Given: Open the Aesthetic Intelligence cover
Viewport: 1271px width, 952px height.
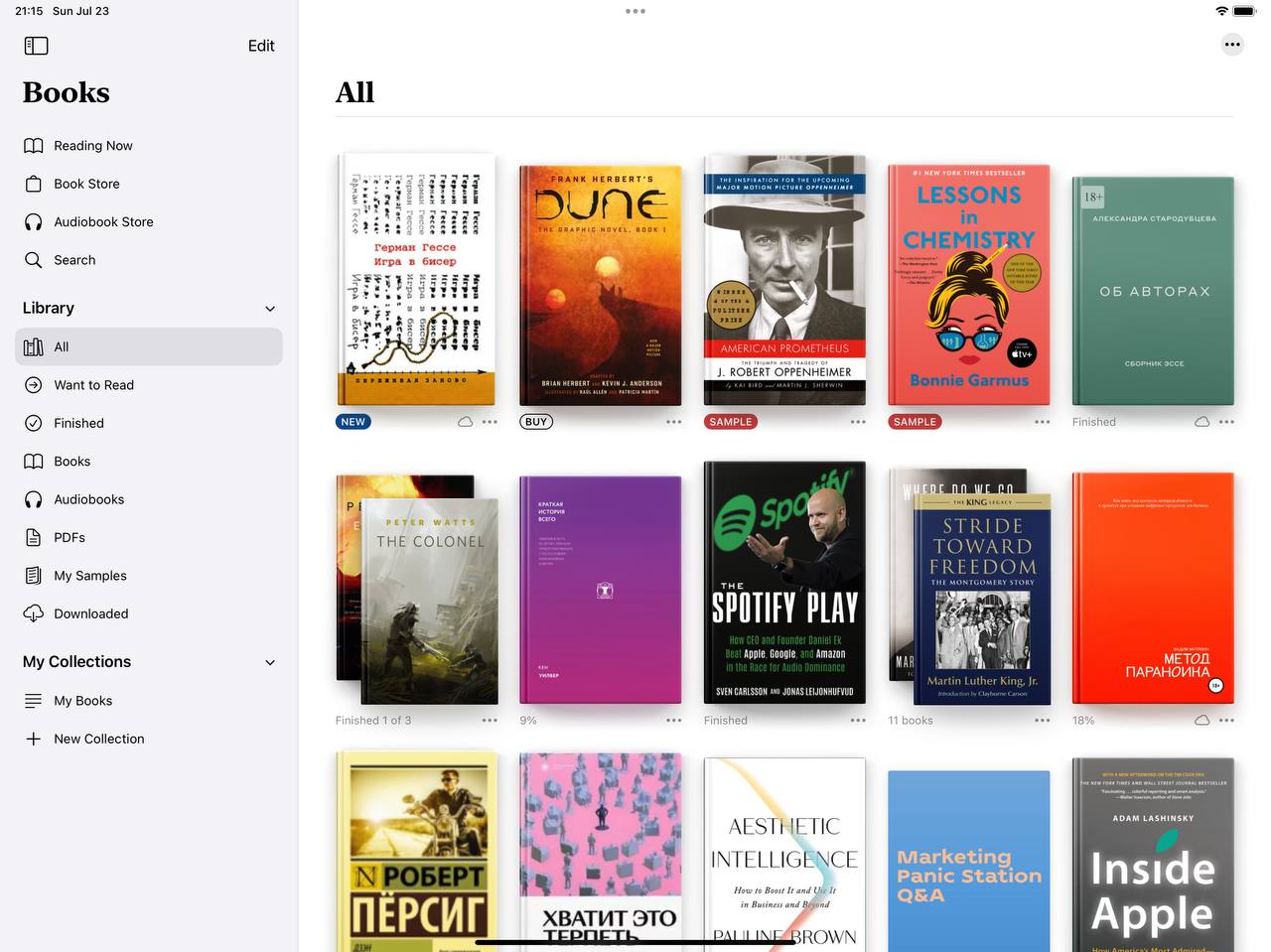Looking at the screenshot, I should click(x=784, y=855).
